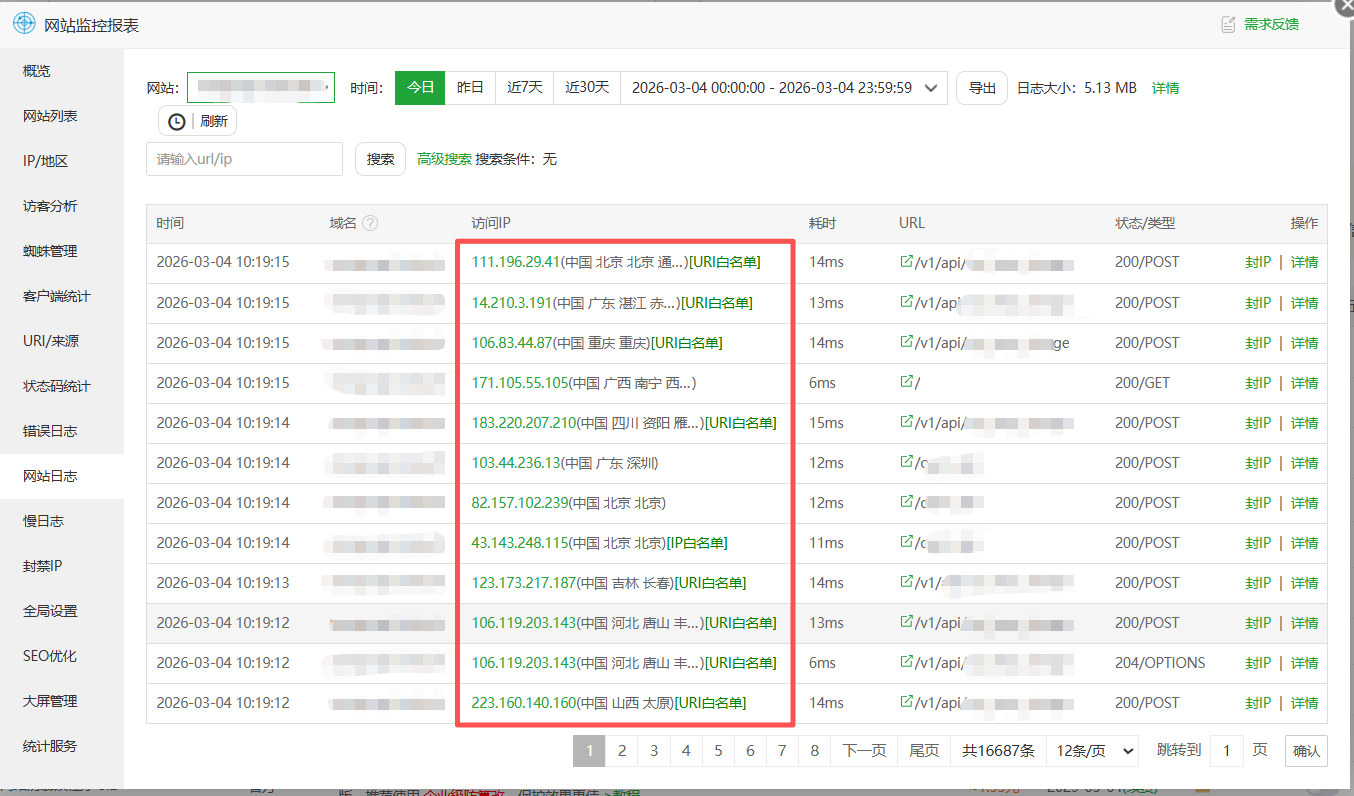Open external link icon for 171.105.55.105 row URL
Viewport: 1354px width, 796px height.
click(907, 382)
